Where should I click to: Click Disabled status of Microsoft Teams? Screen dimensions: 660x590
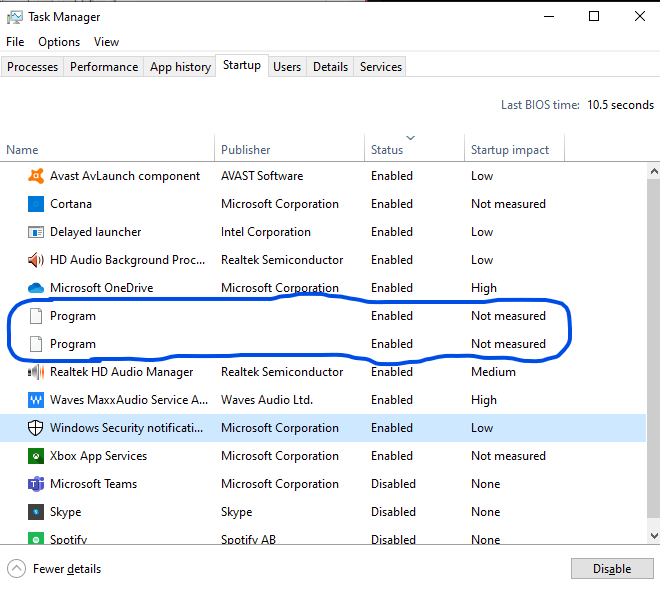(393, 484)
